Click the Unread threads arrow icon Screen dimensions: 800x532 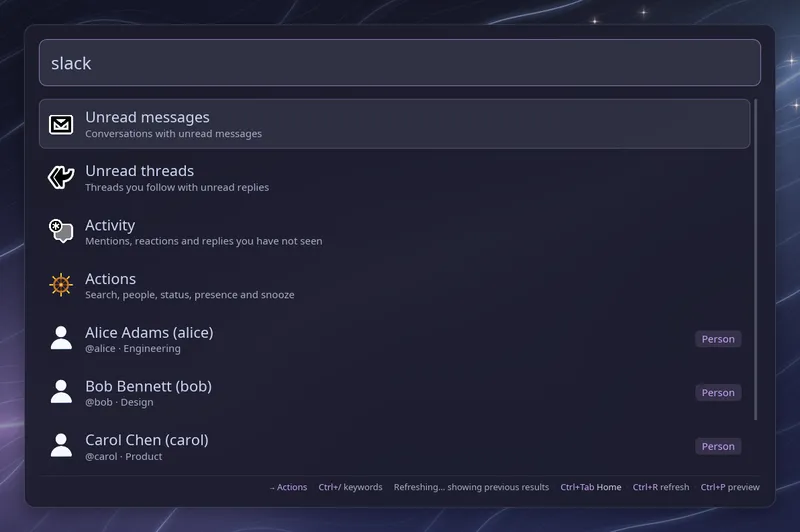tap(61, 178)
